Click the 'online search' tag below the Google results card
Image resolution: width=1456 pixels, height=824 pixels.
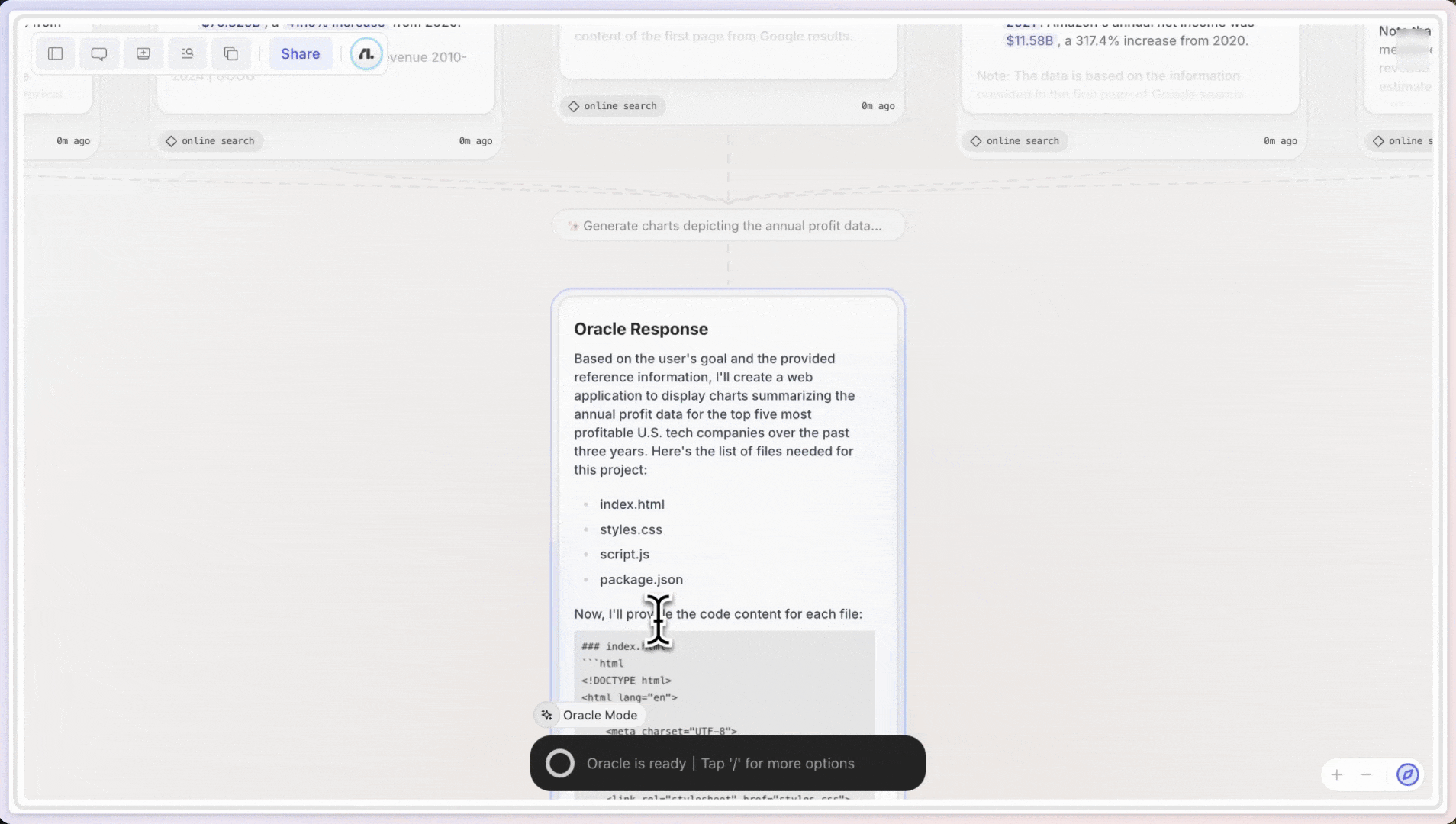[x=613, y=106]
